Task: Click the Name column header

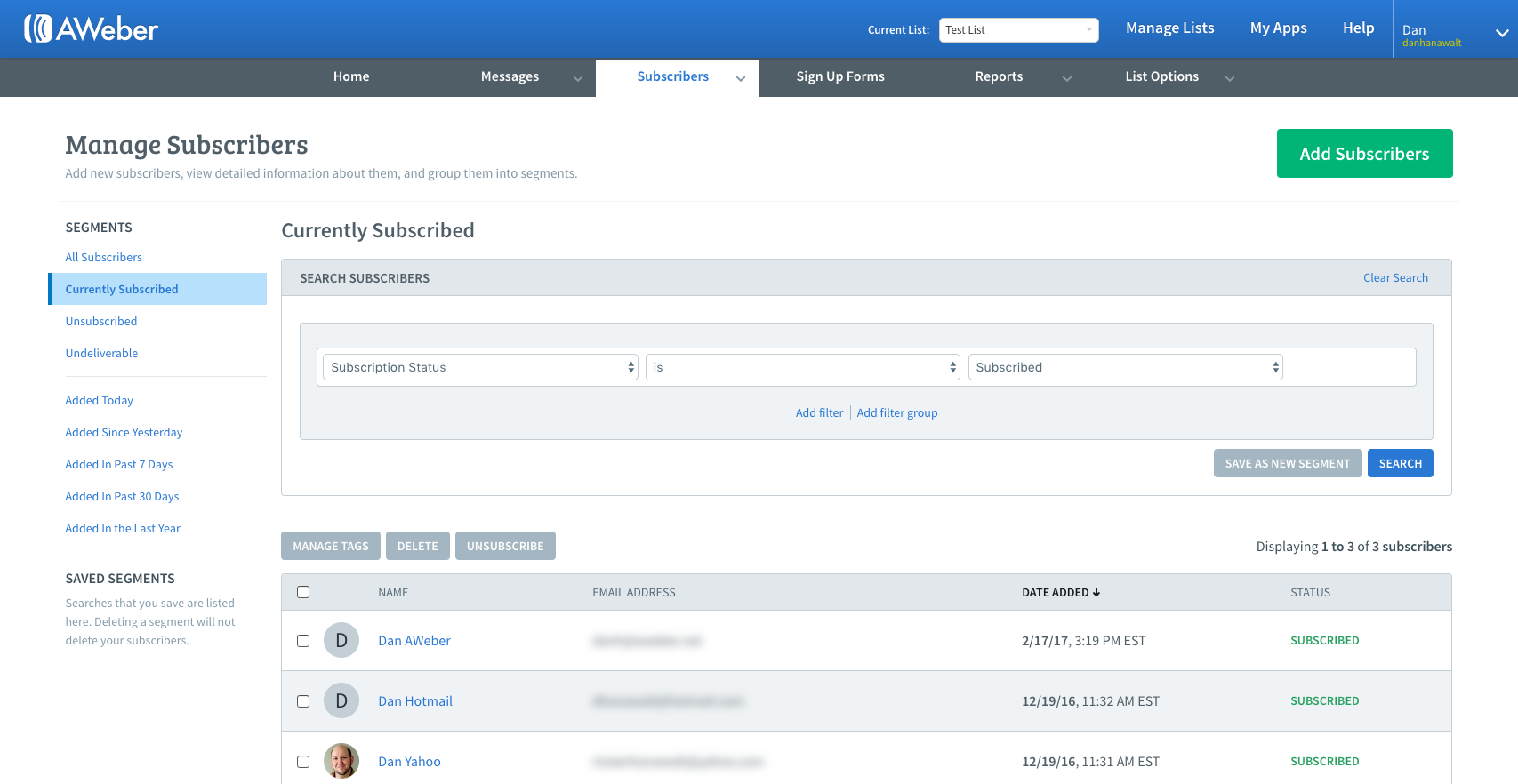Action: [x=393, y=593]
